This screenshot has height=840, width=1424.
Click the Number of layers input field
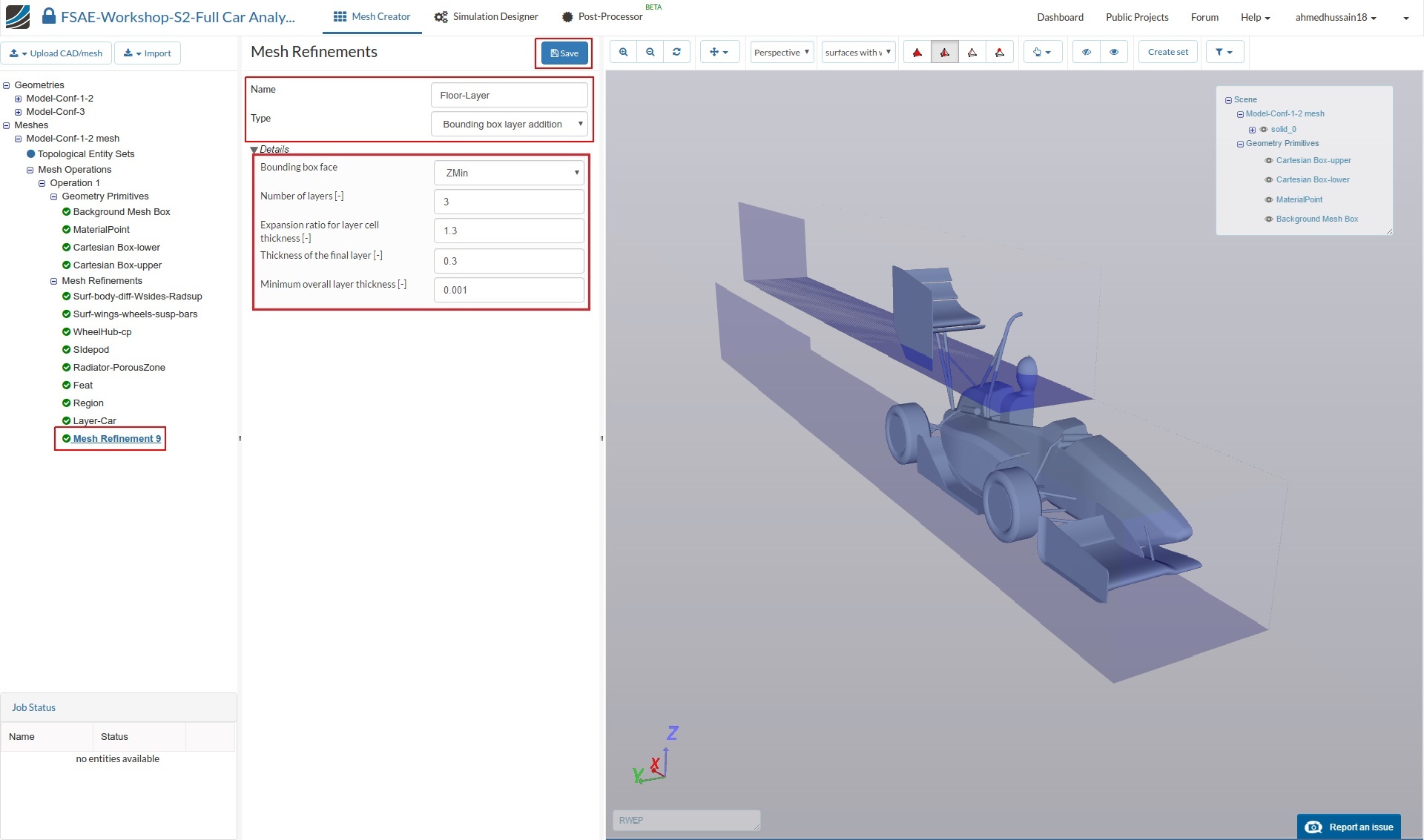[509, 202]
